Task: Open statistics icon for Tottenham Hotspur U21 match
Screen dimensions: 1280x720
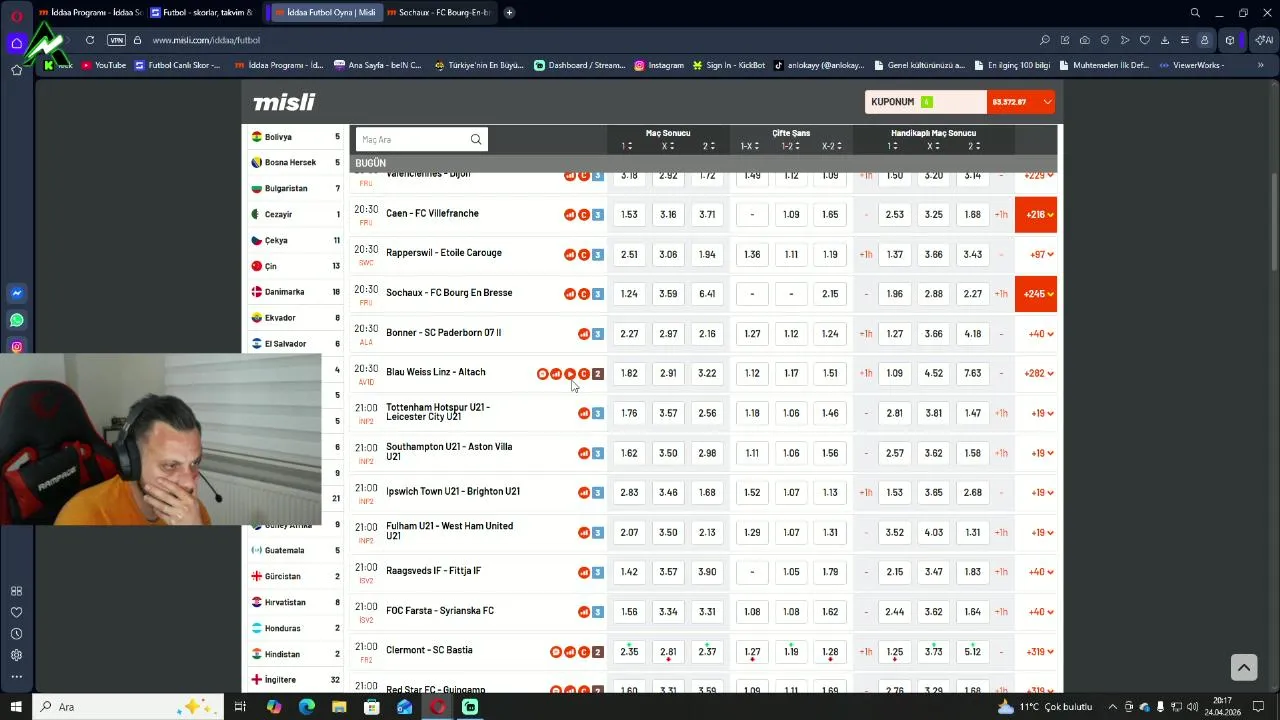Action: (584, 413)
